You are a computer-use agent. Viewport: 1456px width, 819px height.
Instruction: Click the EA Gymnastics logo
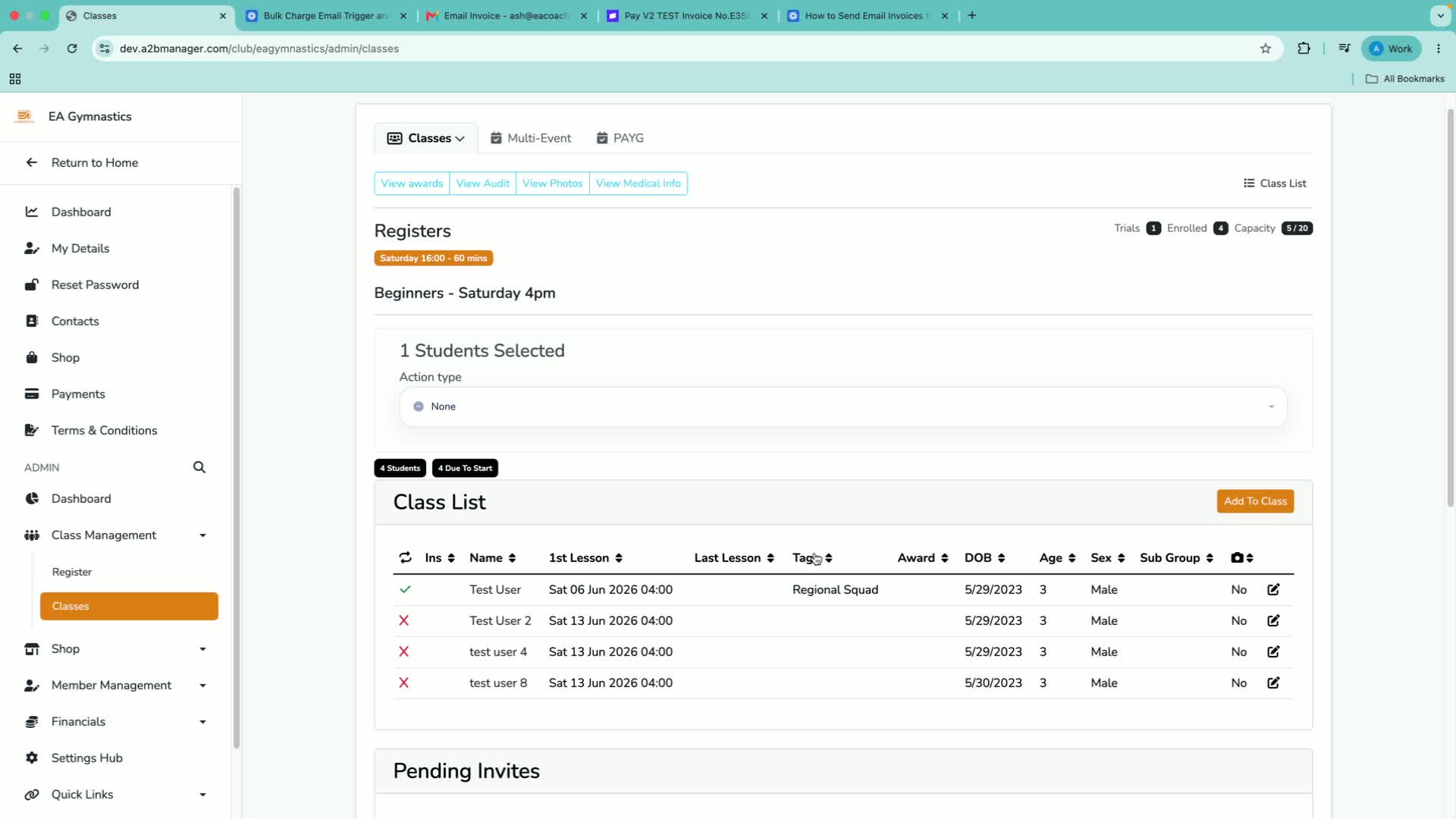tap(24, 116)
